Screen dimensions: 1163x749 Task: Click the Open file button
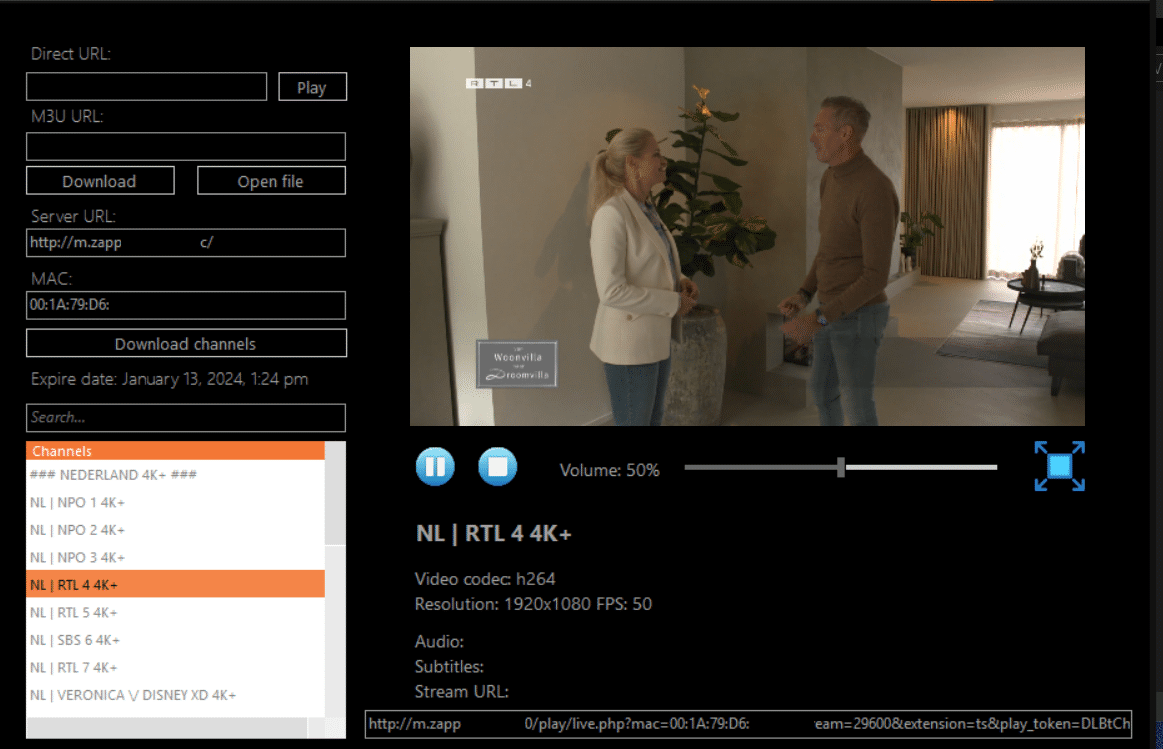pos(271,181)
